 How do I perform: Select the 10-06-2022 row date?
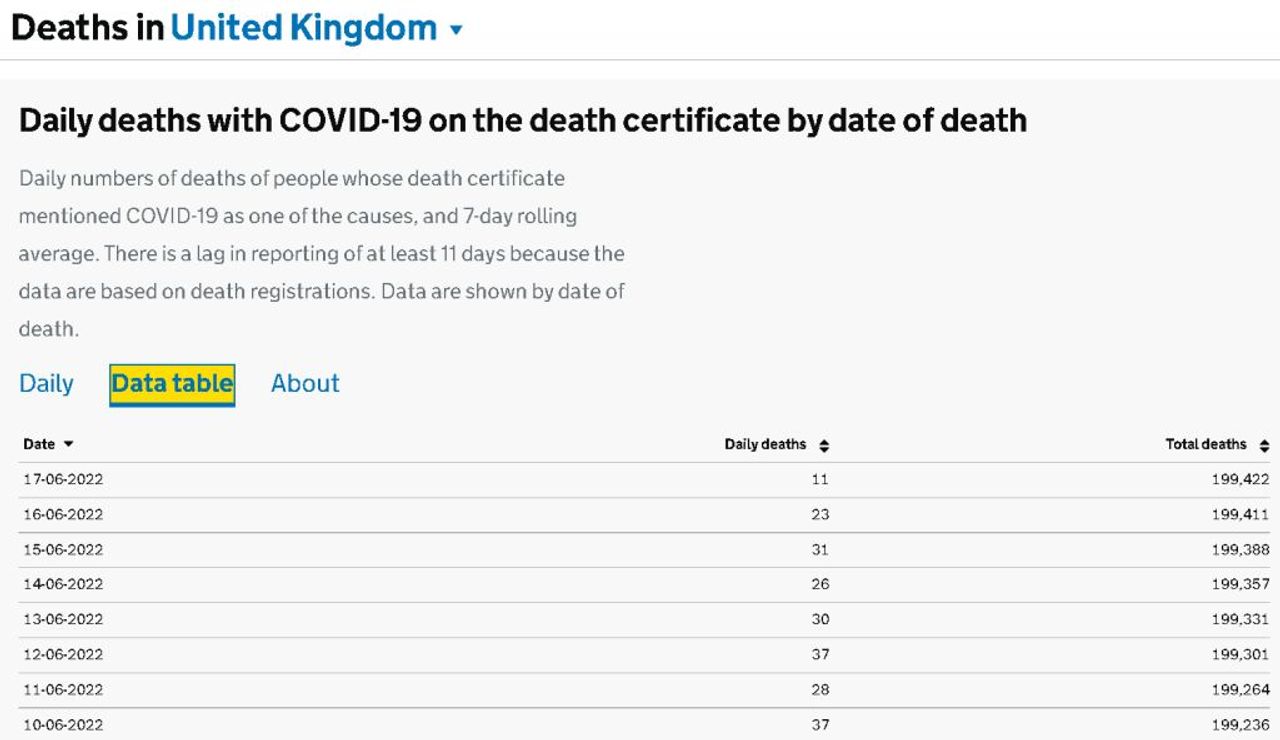pyautogui.click(x=63, y=724)
